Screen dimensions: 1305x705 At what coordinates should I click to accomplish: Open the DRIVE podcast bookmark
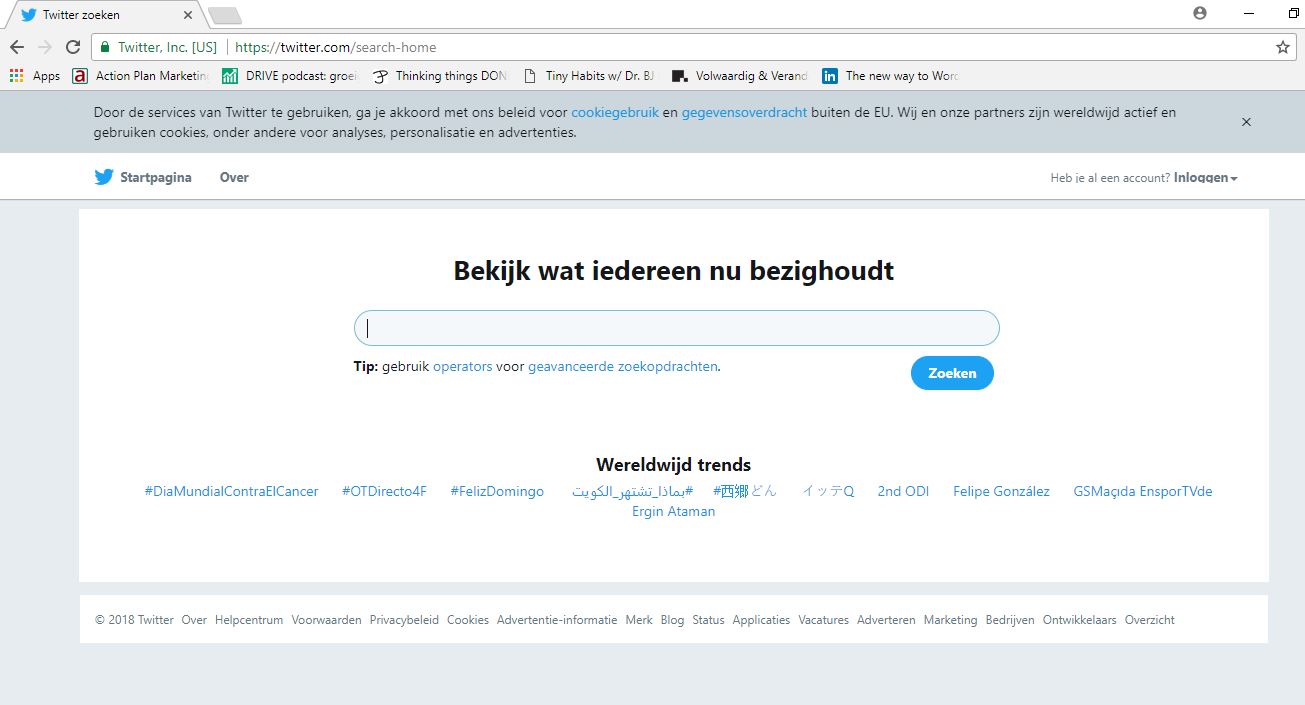[290, 76]
